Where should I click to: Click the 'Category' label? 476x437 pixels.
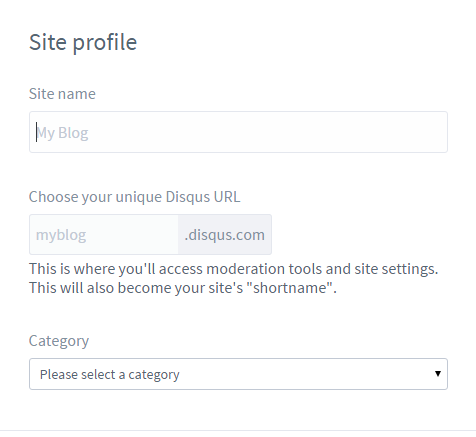click(x=59, y=341)
